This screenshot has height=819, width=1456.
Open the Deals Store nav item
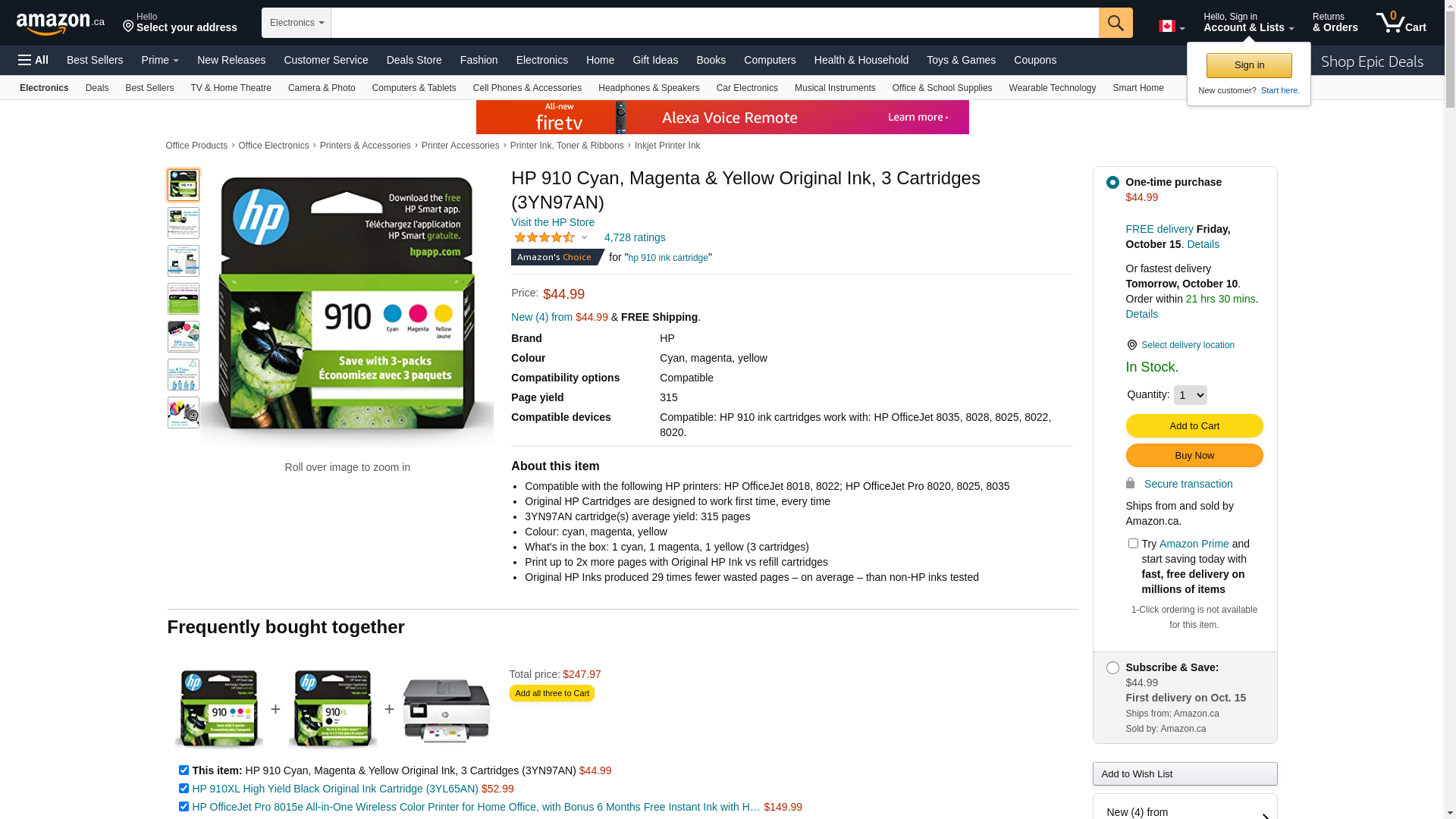(x=414, y=60)
